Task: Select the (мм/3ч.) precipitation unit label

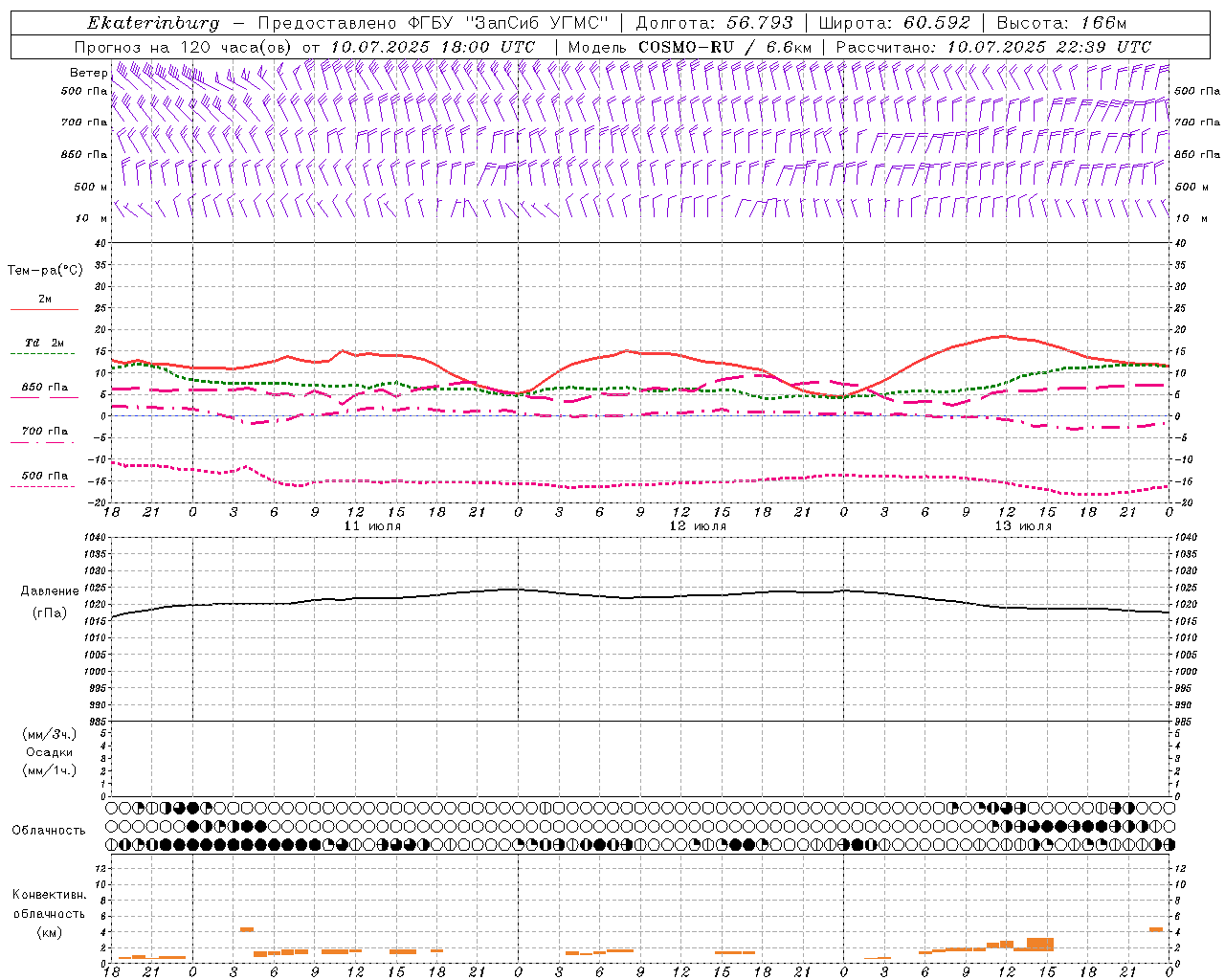Action: coord(50,735)
